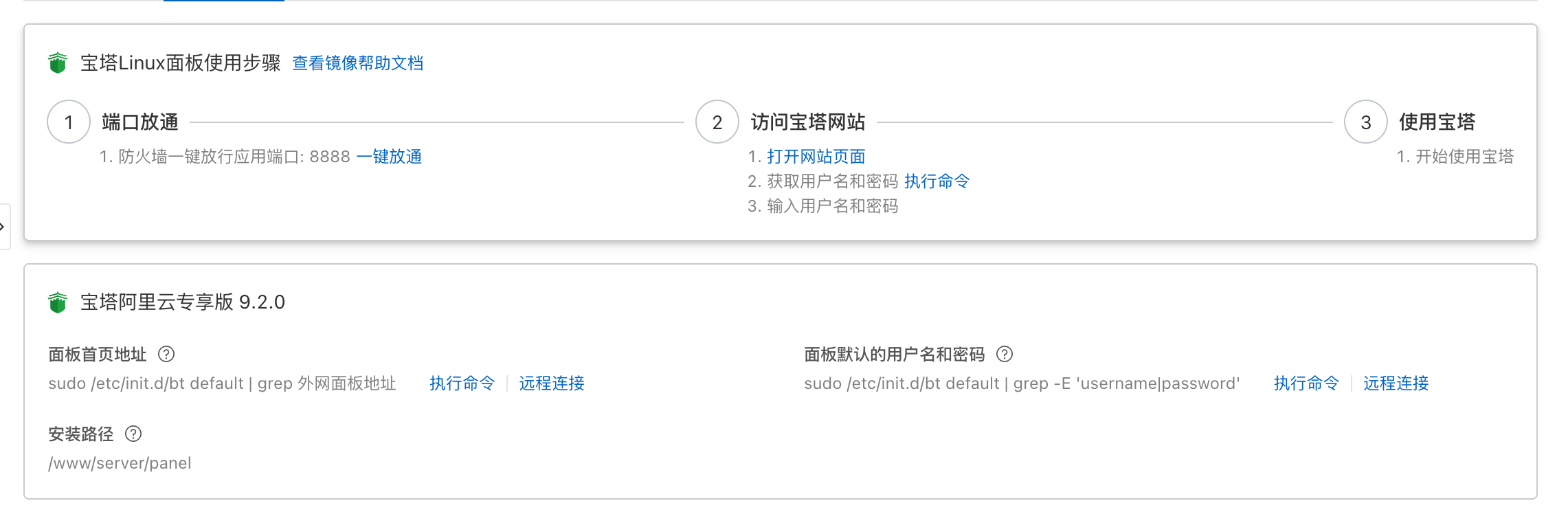Click help icon next to 面板首页地址

click(x=166, y=354)
